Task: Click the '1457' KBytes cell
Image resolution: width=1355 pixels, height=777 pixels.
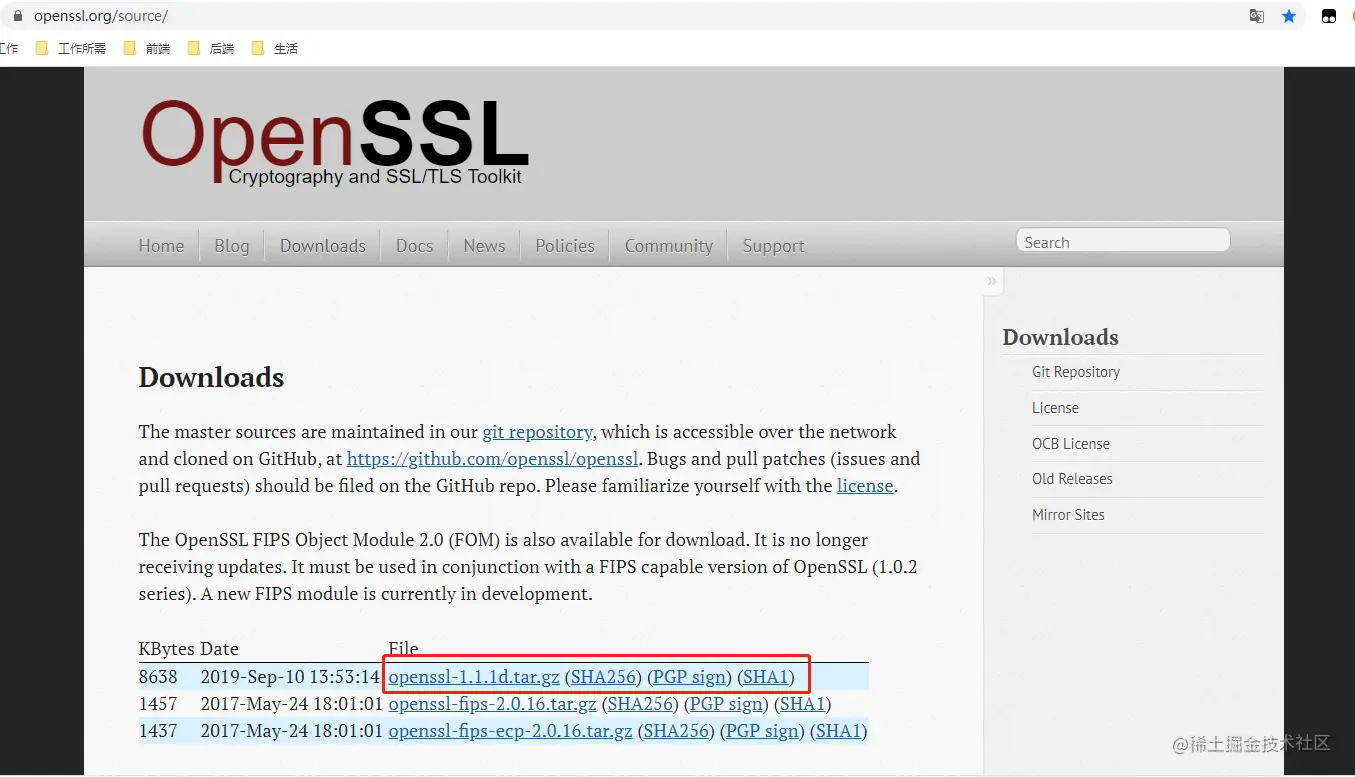Action: (x=158, y=704)
